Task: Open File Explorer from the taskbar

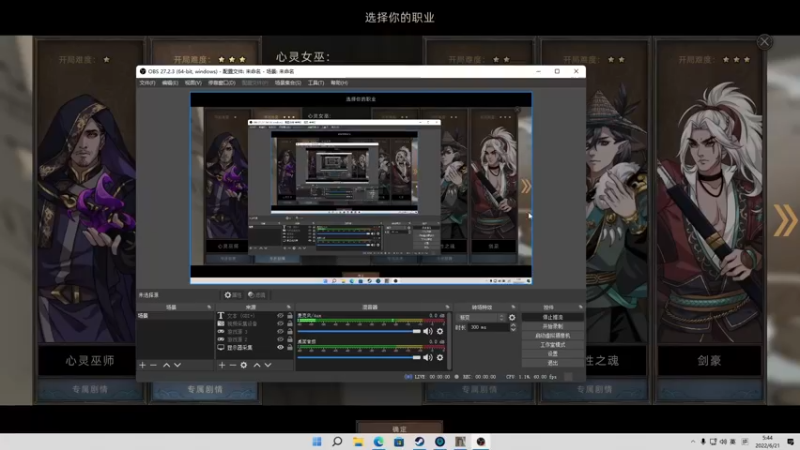Action: [x=358, y=441]
